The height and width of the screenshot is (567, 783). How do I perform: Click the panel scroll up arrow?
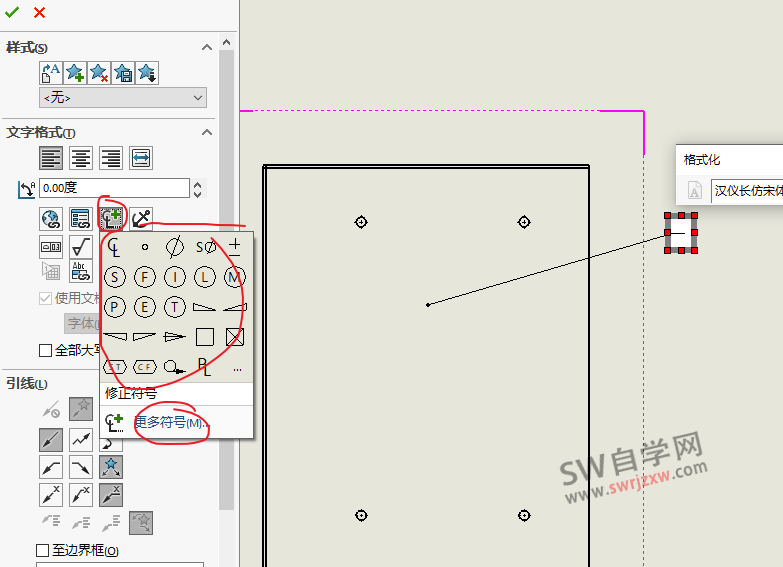click(x=227, y=42)
